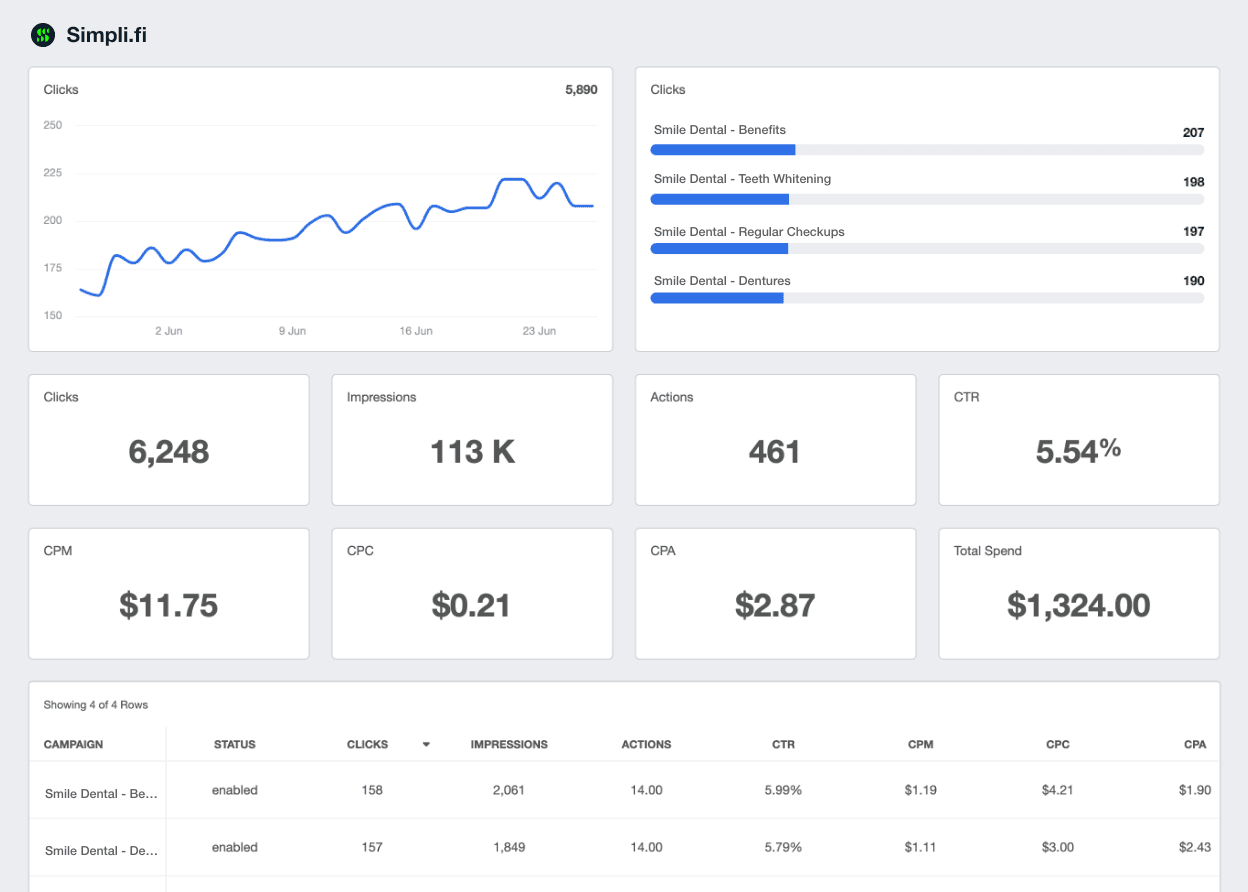1248x892 pixels.
Task: Sort the table by the CTR column
Action: 783,744
